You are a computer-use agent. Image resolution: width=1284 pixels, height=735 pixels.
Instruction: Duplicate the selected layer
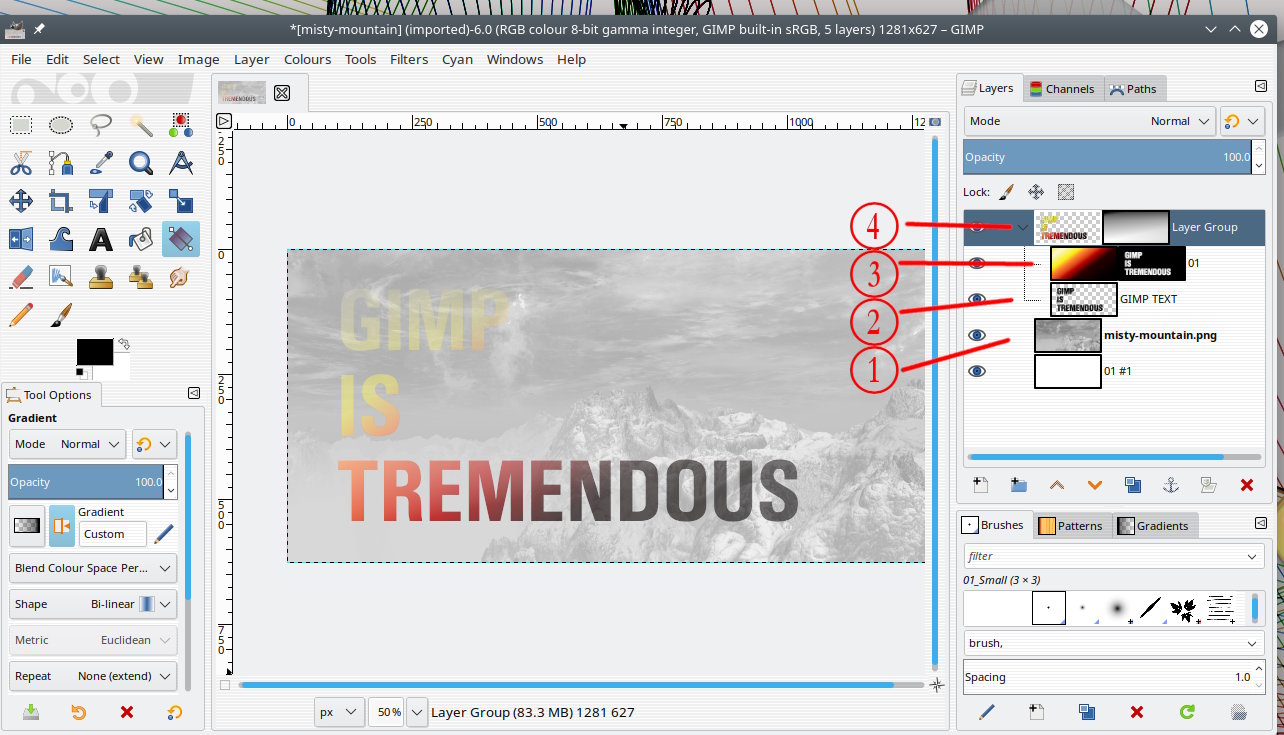1133,486
